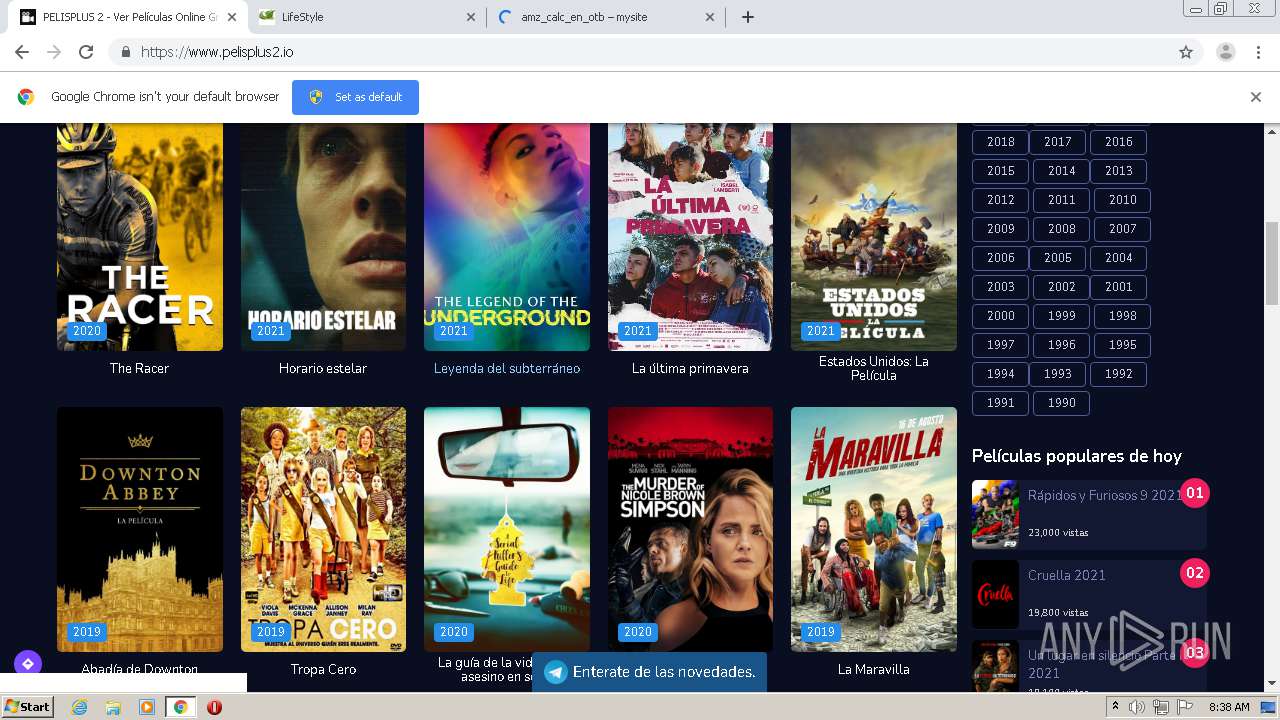Screen dimensions: 1280x720
Task: Filter movies by year 2005
Action: click(x=1057, y=258)
